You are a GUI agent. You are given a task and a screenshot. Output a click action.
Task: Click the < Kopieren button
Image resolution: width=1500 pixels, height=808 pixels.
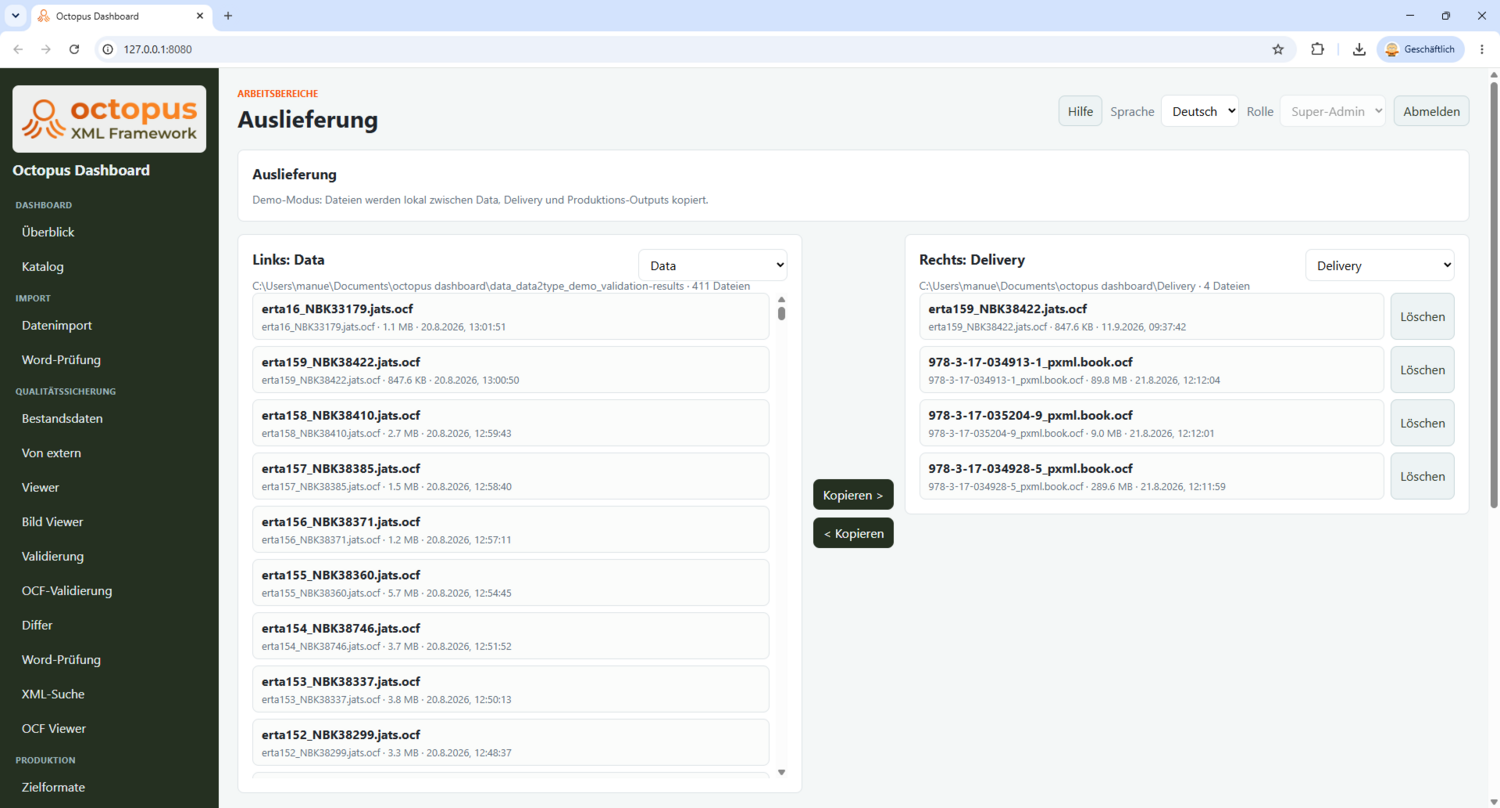point(853,533)
